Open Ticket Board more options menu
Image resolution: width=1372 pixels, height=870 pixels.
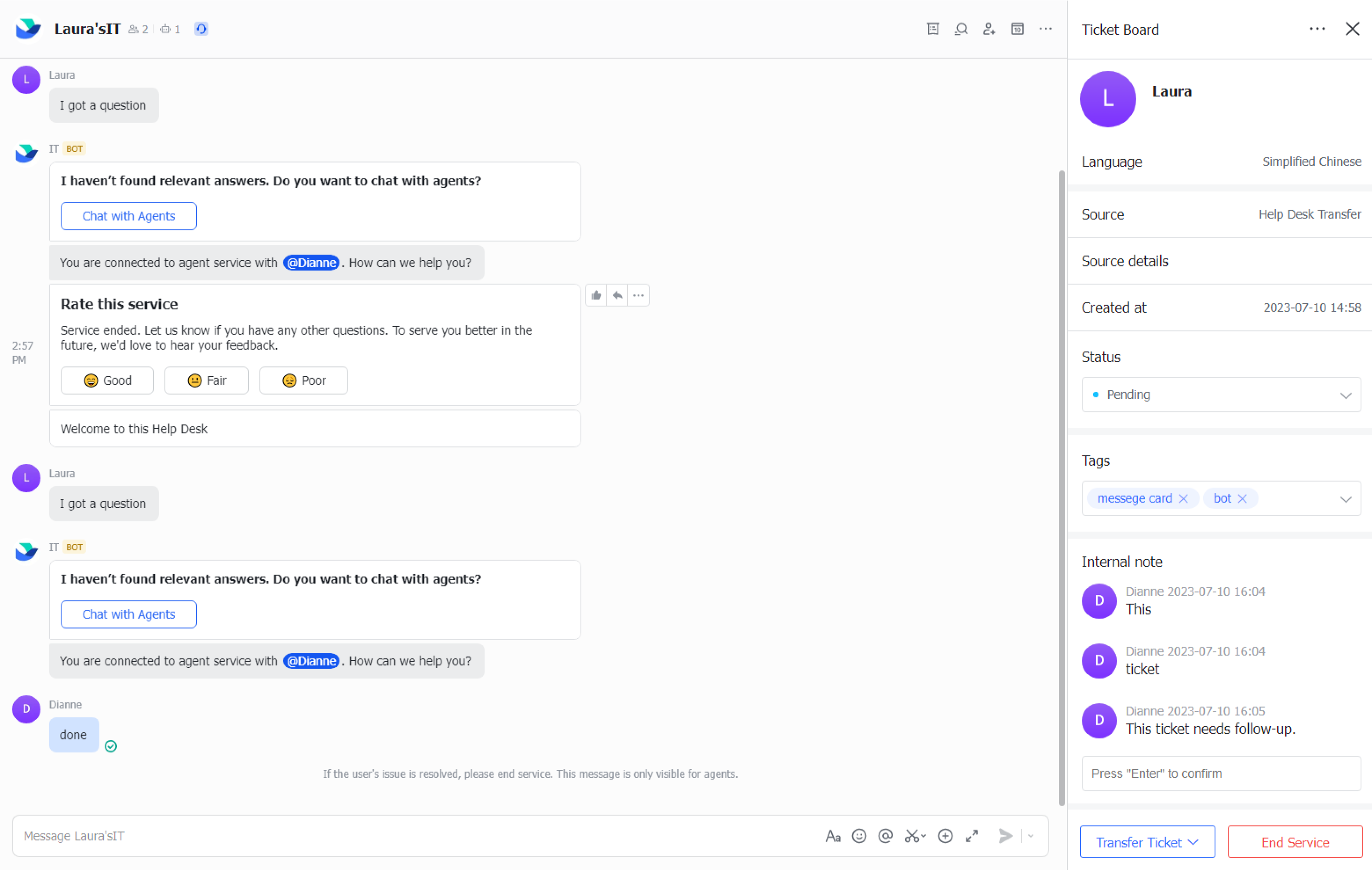point(1317,29)
